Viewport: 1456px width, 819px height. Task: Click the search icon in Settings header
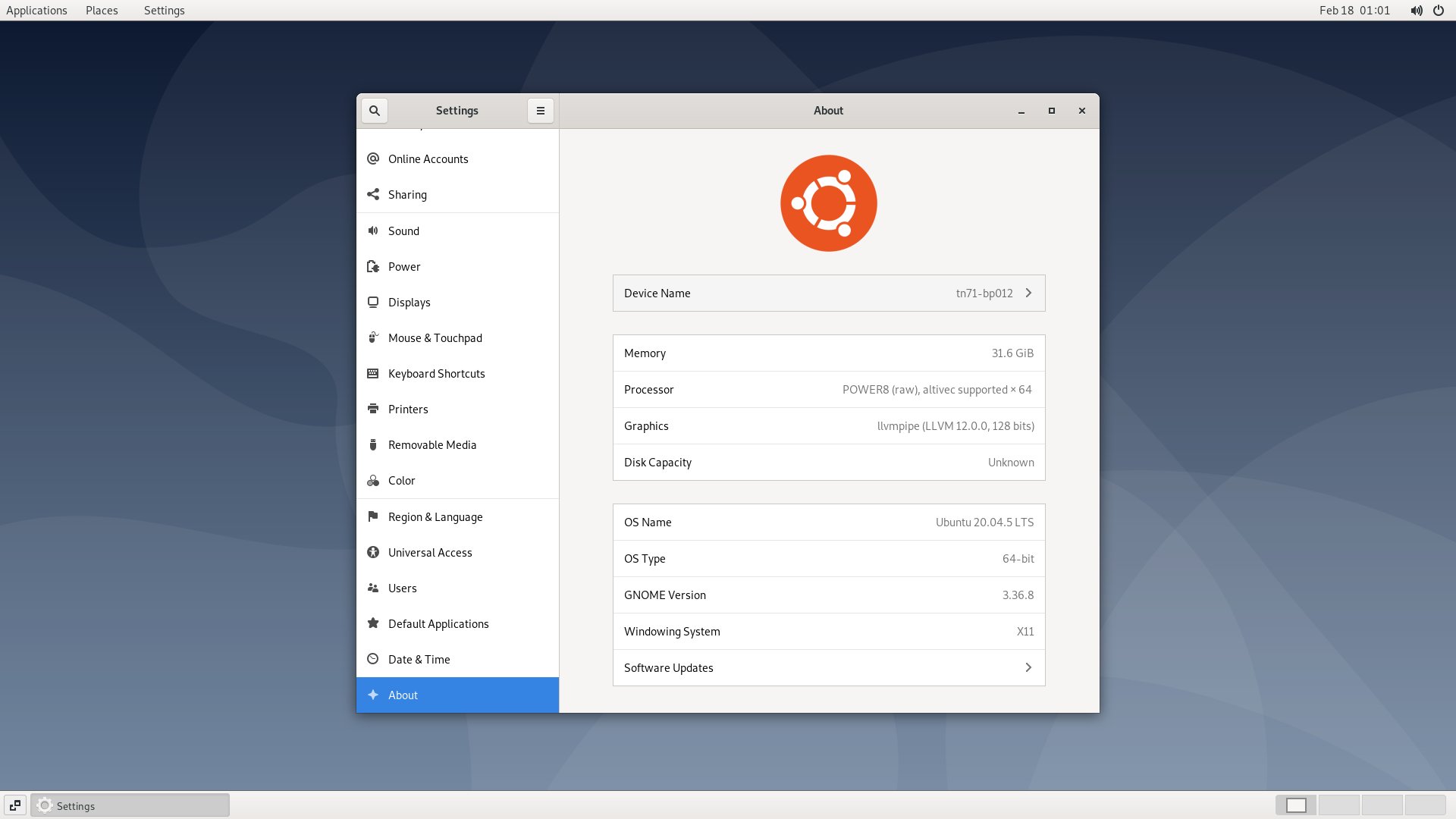tap(375, 111)
